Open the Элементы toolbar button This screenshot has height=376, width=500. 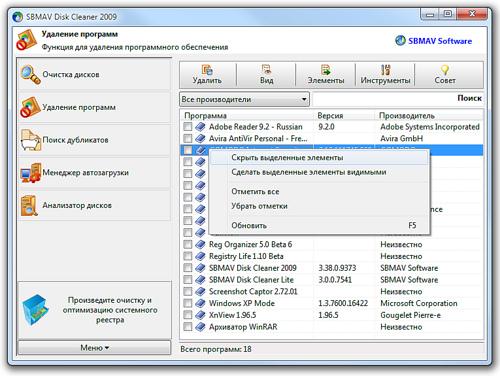[x=325, y=75]
